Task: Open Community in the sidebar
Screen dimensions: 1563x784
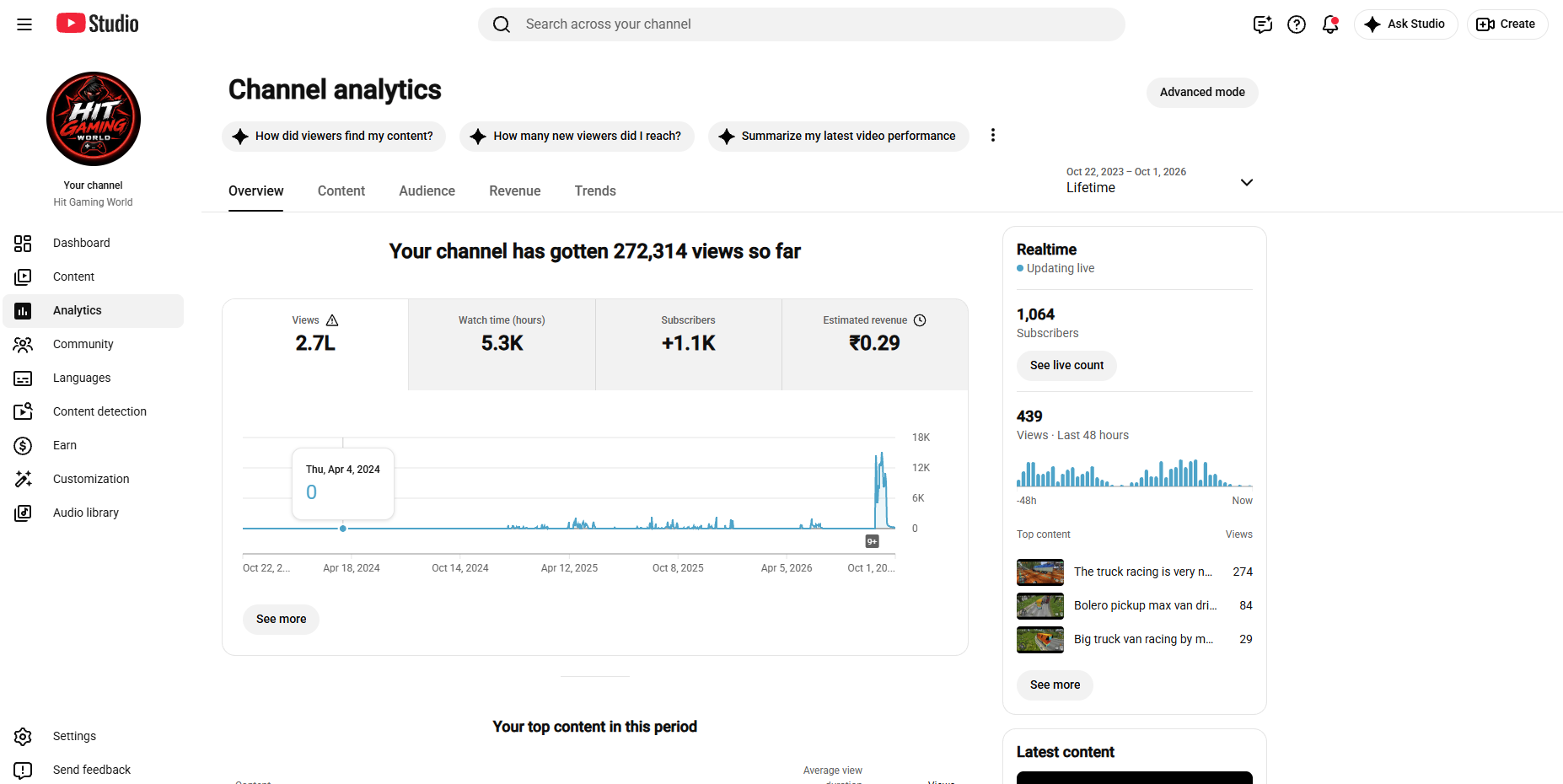Action: [94, 345]
